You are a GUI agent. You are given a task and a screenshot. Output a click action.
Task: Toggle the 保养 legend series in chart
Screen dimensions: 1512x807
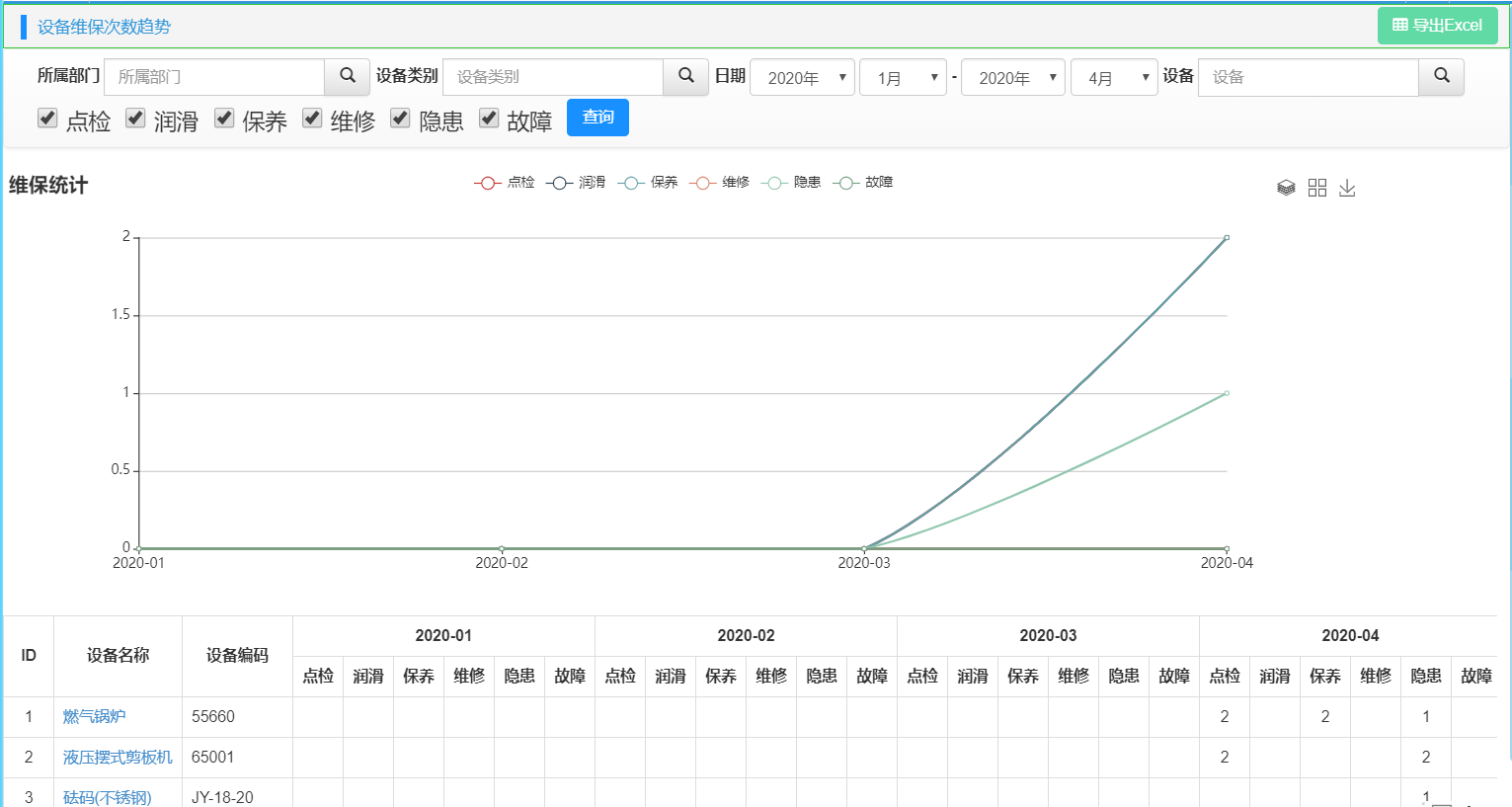click(648, 183)
